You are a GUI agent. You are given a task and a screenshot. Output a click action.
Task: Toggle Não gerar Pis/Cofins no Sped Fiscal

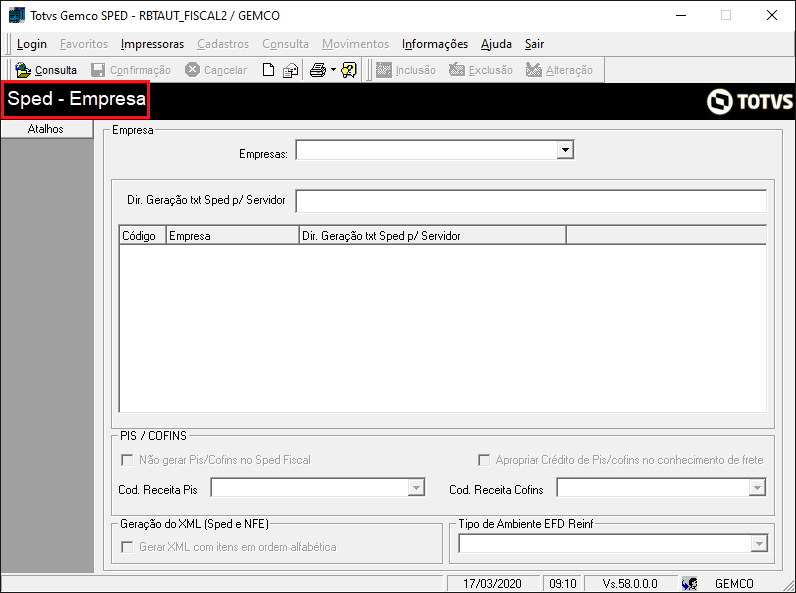pyautogui.click(x=127, y=460)
